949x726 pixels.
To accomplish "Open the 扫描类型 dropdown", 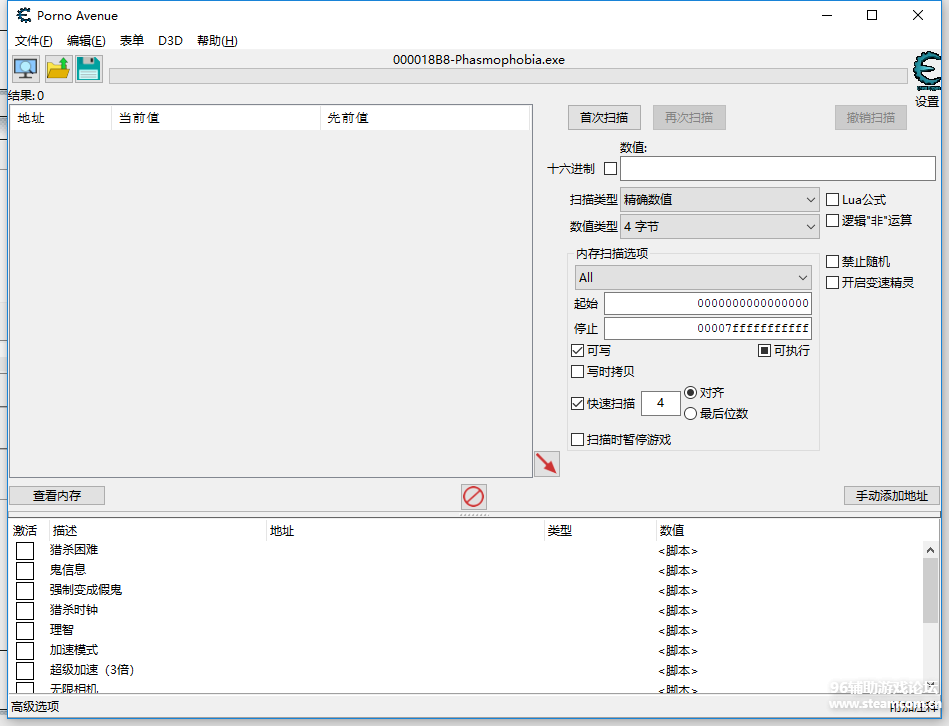I will (x=719, y=200).
